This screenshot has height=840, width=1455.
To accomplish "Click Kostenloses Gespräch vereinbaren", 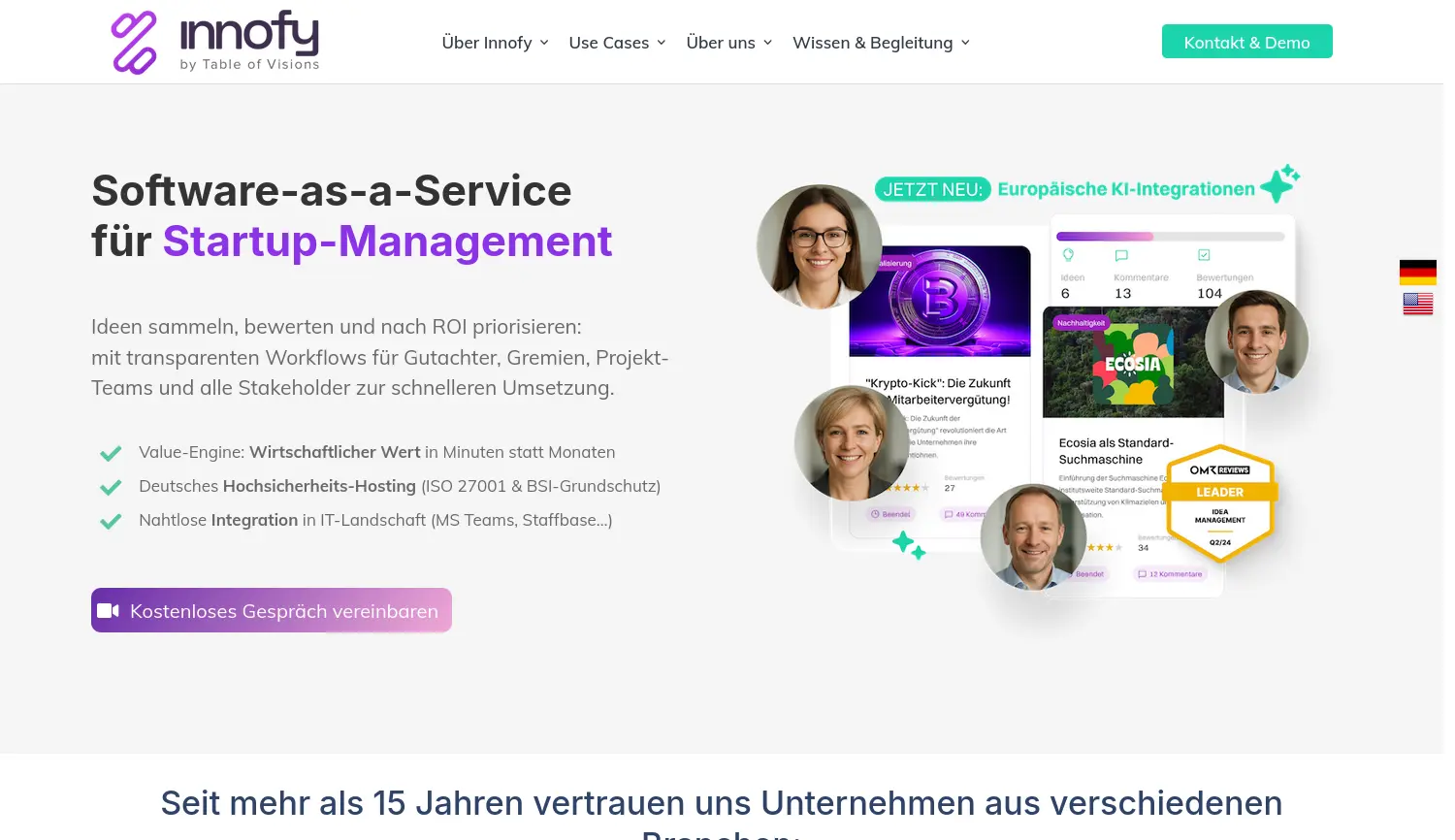I will [272, 610].
